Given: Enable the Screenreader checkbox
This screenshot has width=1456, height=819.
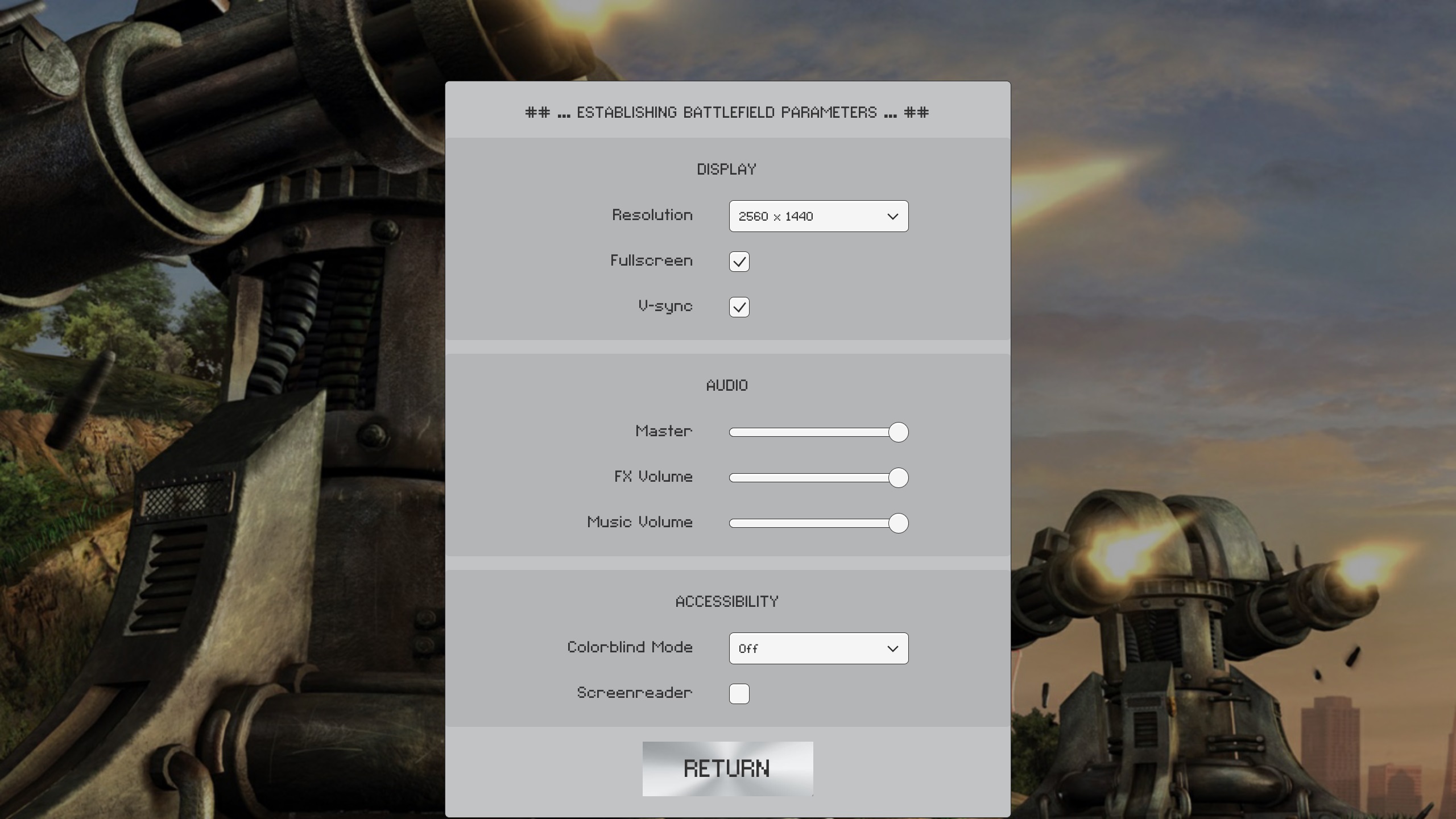Looking at the screenshot, I should pos(739,694).
